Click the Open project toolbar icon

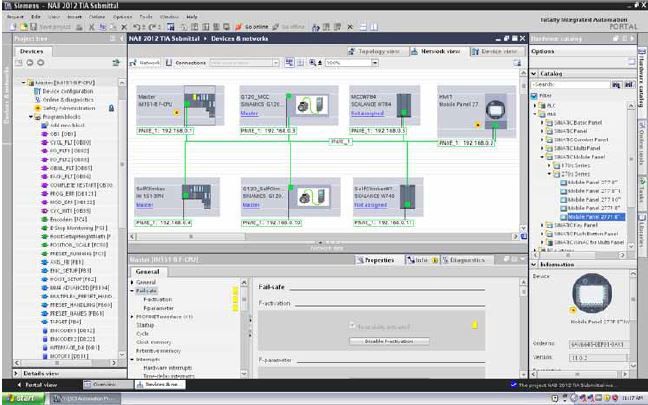coord(24,27)
